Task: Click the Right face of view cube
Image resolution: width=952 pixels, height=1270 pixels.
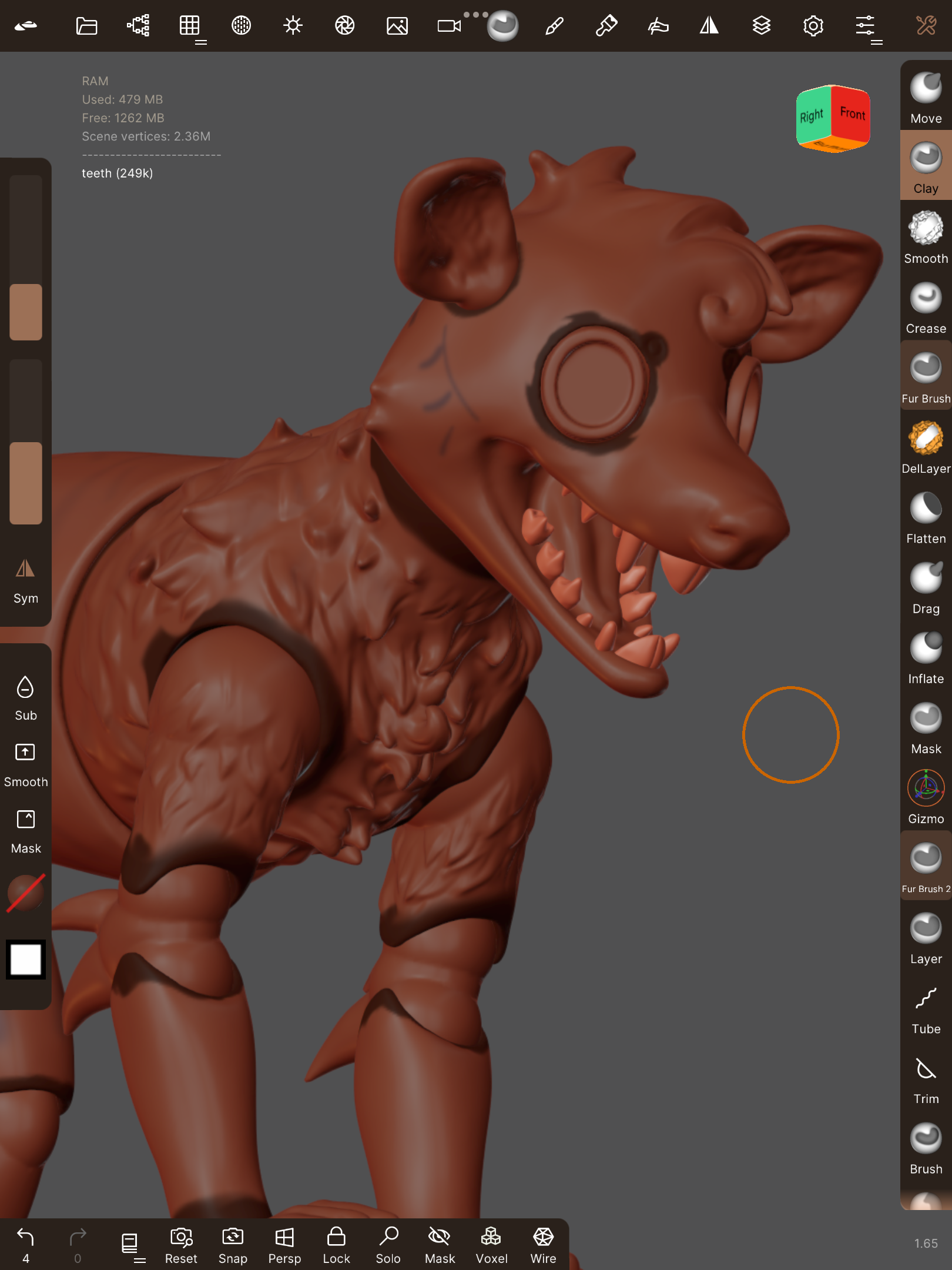Action: [x=813, y=116]
